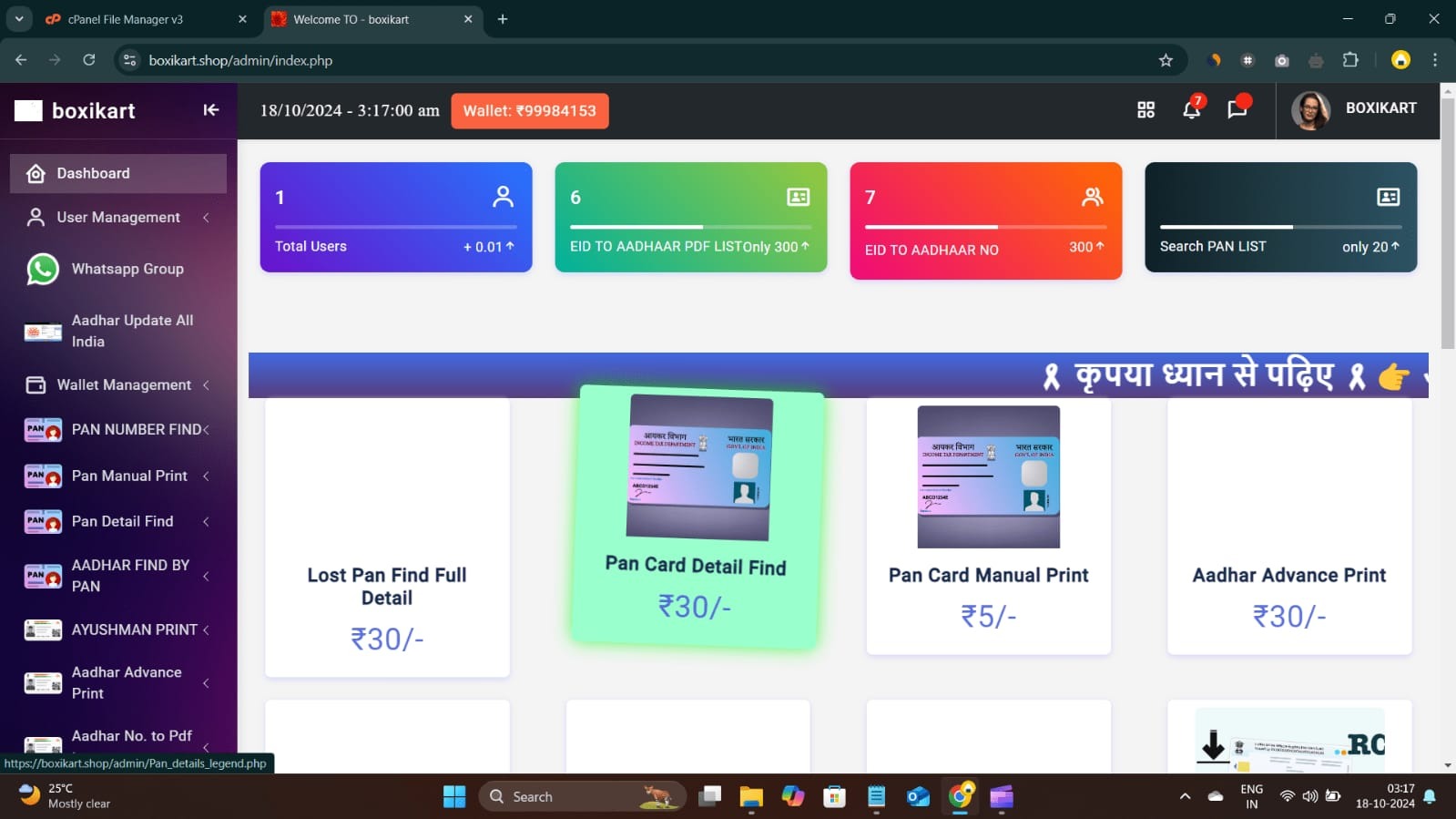The height and width of the screenshot is (819, 1456).
Task: Click the PAN NUMBER FIND card icon
Action: 43,430
